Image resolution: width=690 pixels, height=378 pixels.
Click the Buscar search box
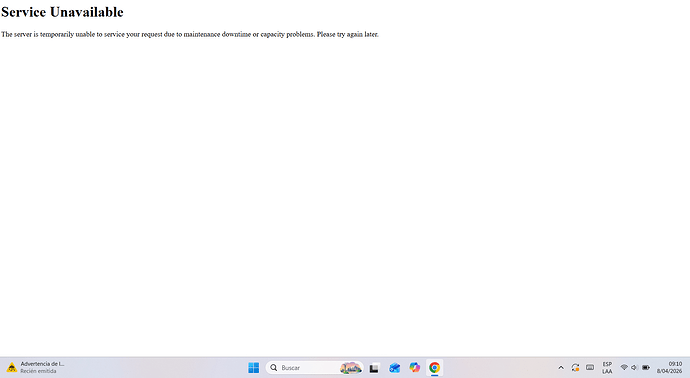point(314,367)
